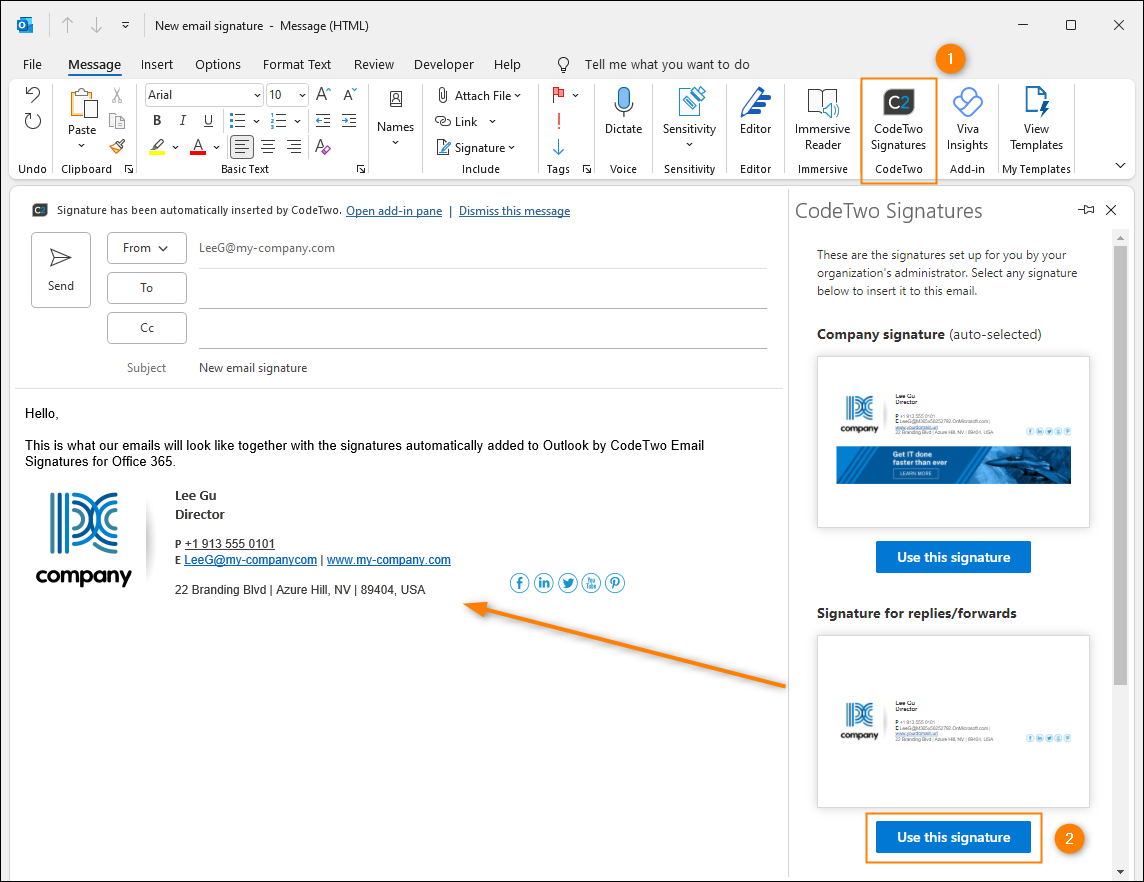
Task: Toggle italic formatting
Action: pos(182,120)
